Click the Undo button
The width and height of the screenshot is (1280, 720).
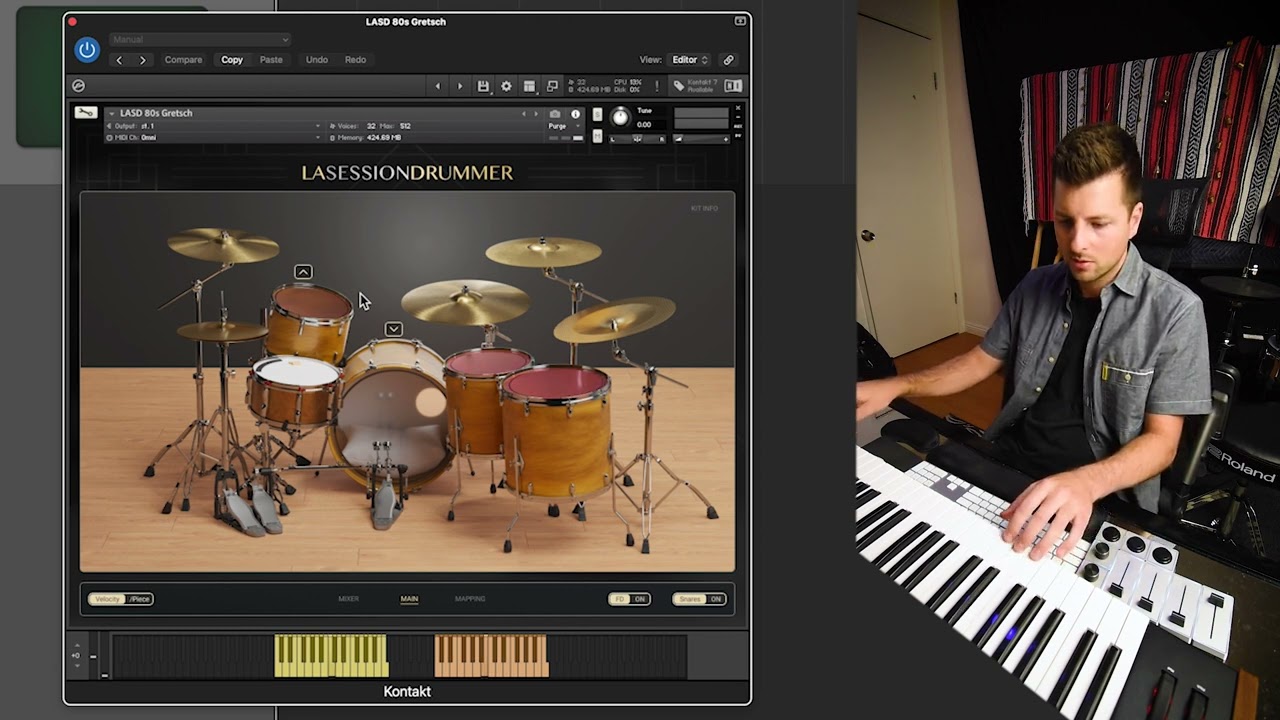click(x=317, y=60)
